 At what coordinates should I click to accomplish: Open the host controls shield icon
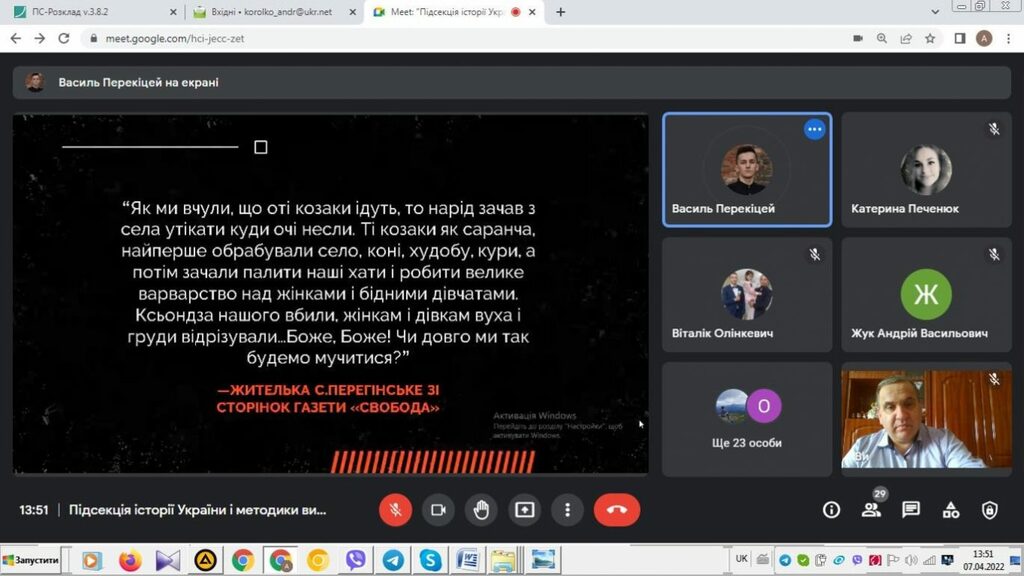tap(989, 510)
